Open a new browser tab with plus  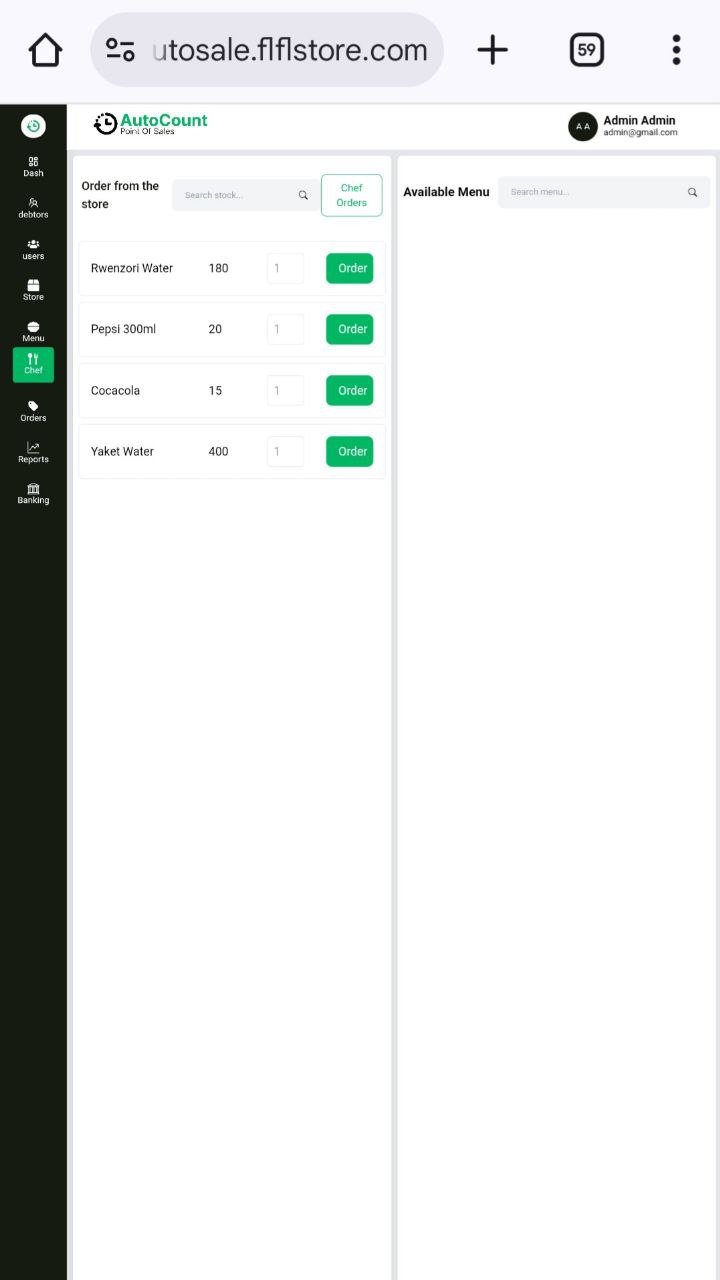[x=492, y=50]
